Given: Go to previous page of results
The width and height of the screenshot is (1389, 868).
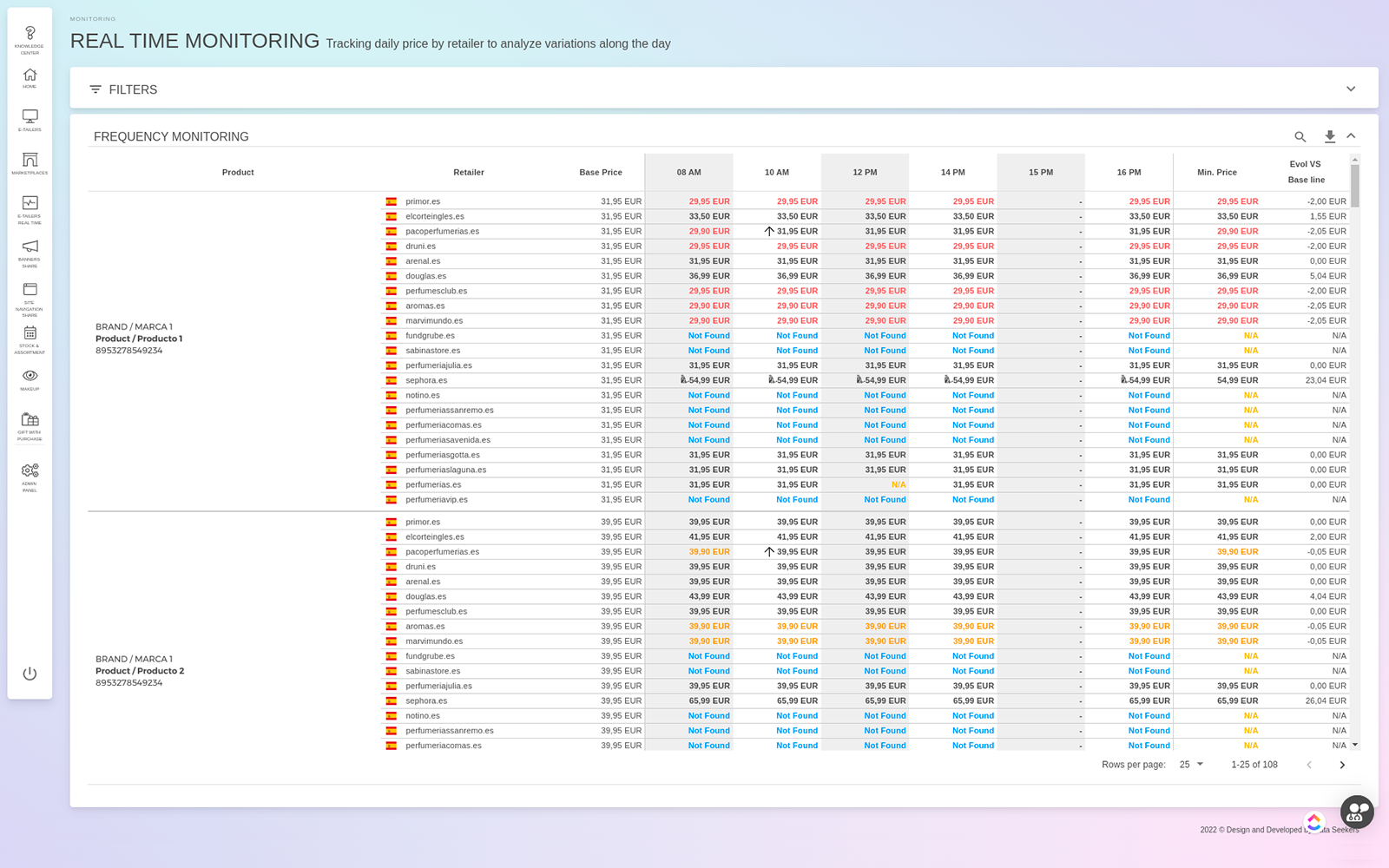Looking at the screenshot, I should [1309, 765].
